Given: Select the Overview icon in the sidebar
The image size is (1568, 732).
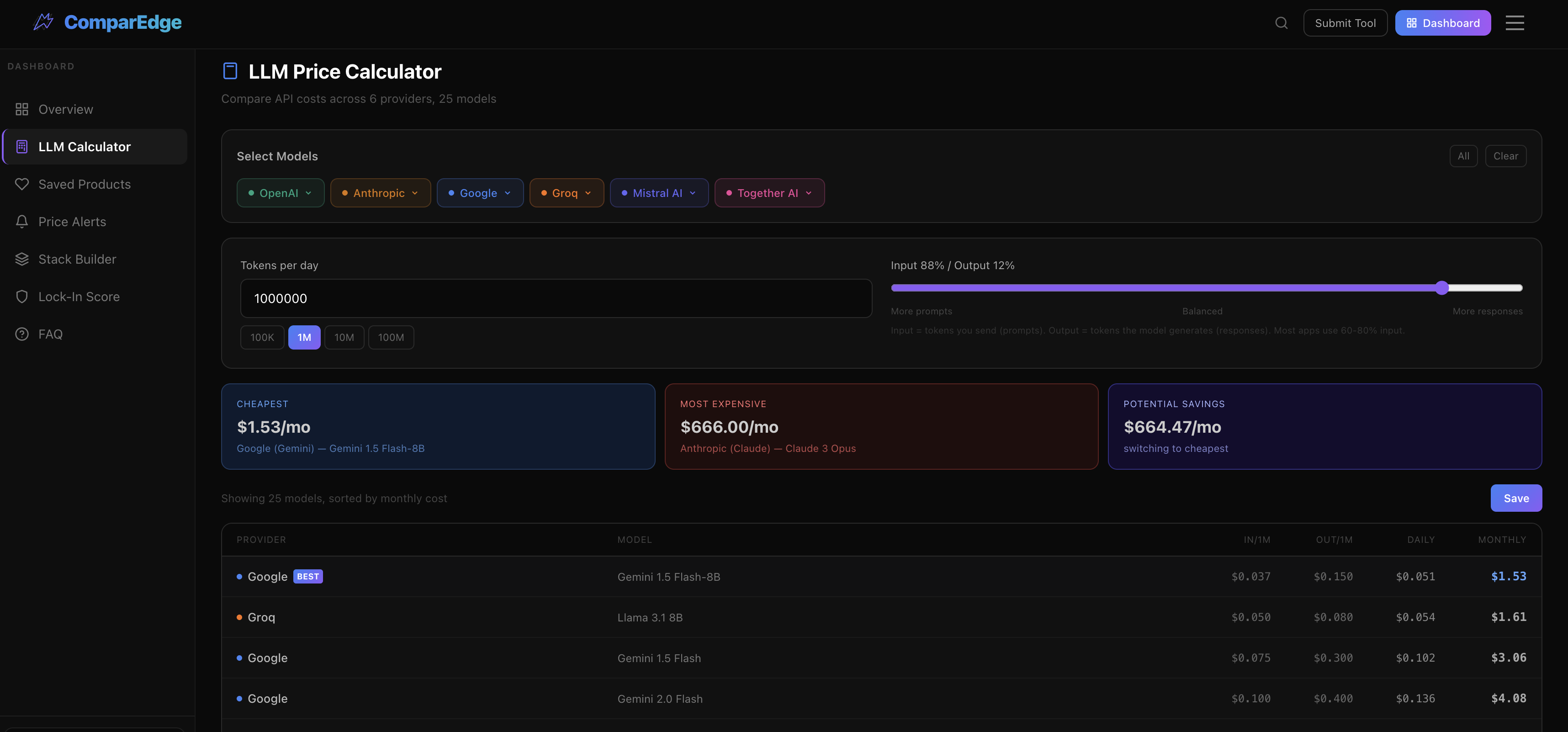Looking at the screenshot, I should tap(22, 109).
